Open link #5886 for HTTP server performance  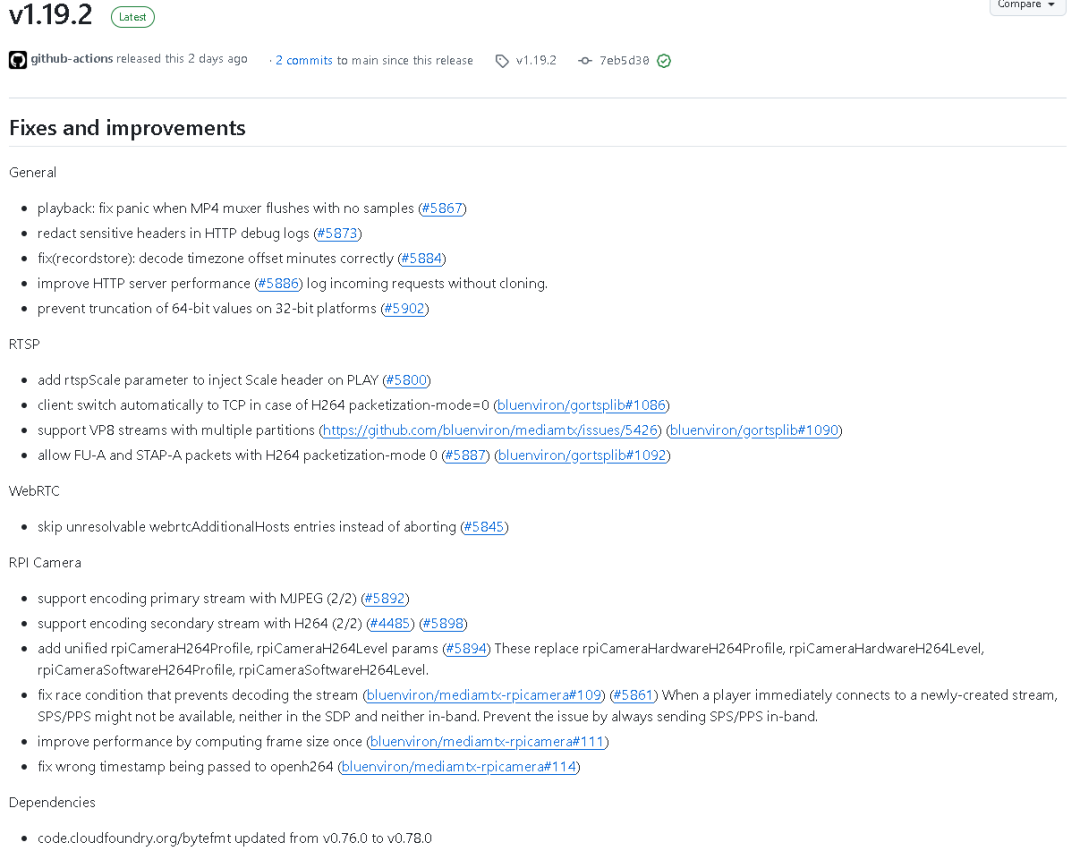(x=278, y=284)
